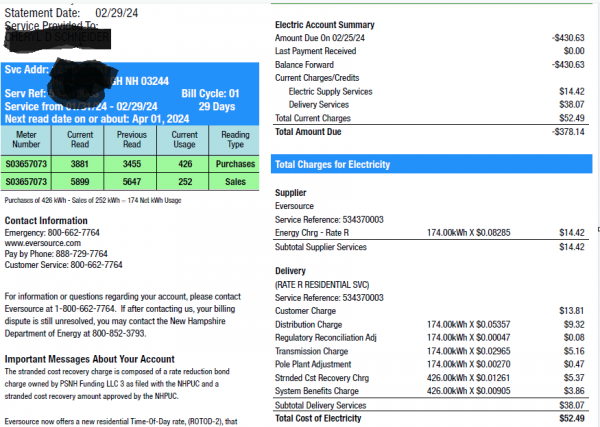Click the www.eversource.com website link
The height and width of the screenshot is (427, 600).
click(x=42, y=243)
